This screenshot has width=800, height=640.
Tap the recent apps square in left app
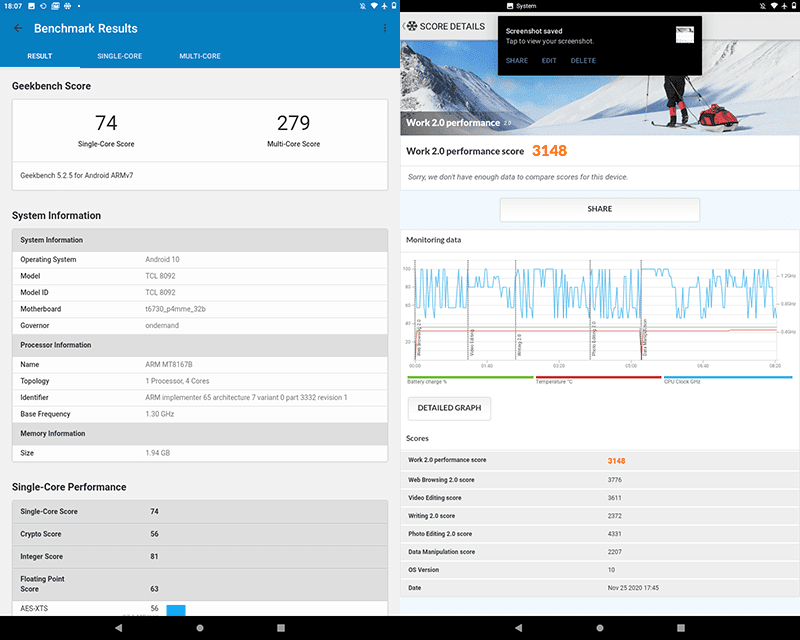click(x=281, y=628)
